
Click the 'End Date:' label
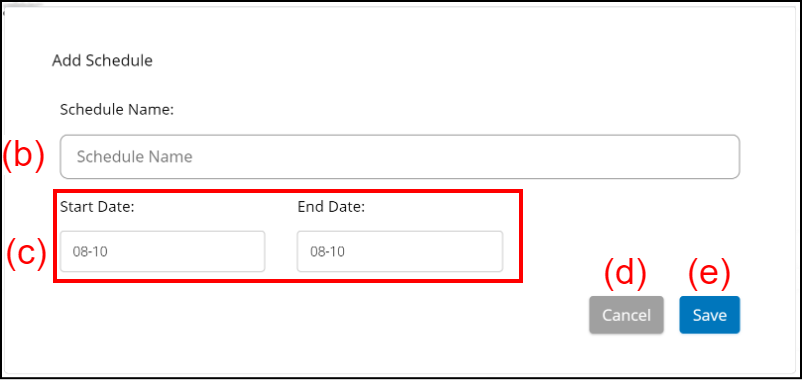(331, 207)
